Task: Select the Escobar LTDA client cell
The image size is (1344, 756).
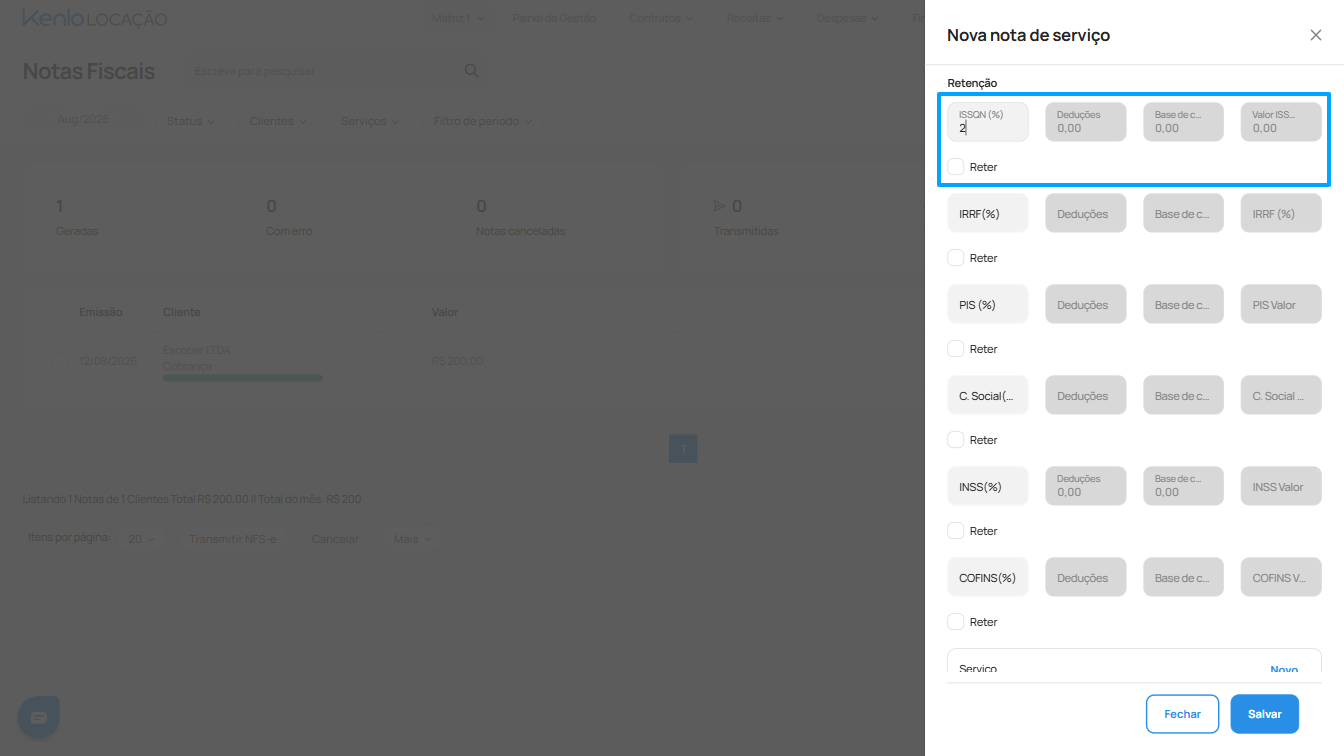Action: [x=197, y=350]
